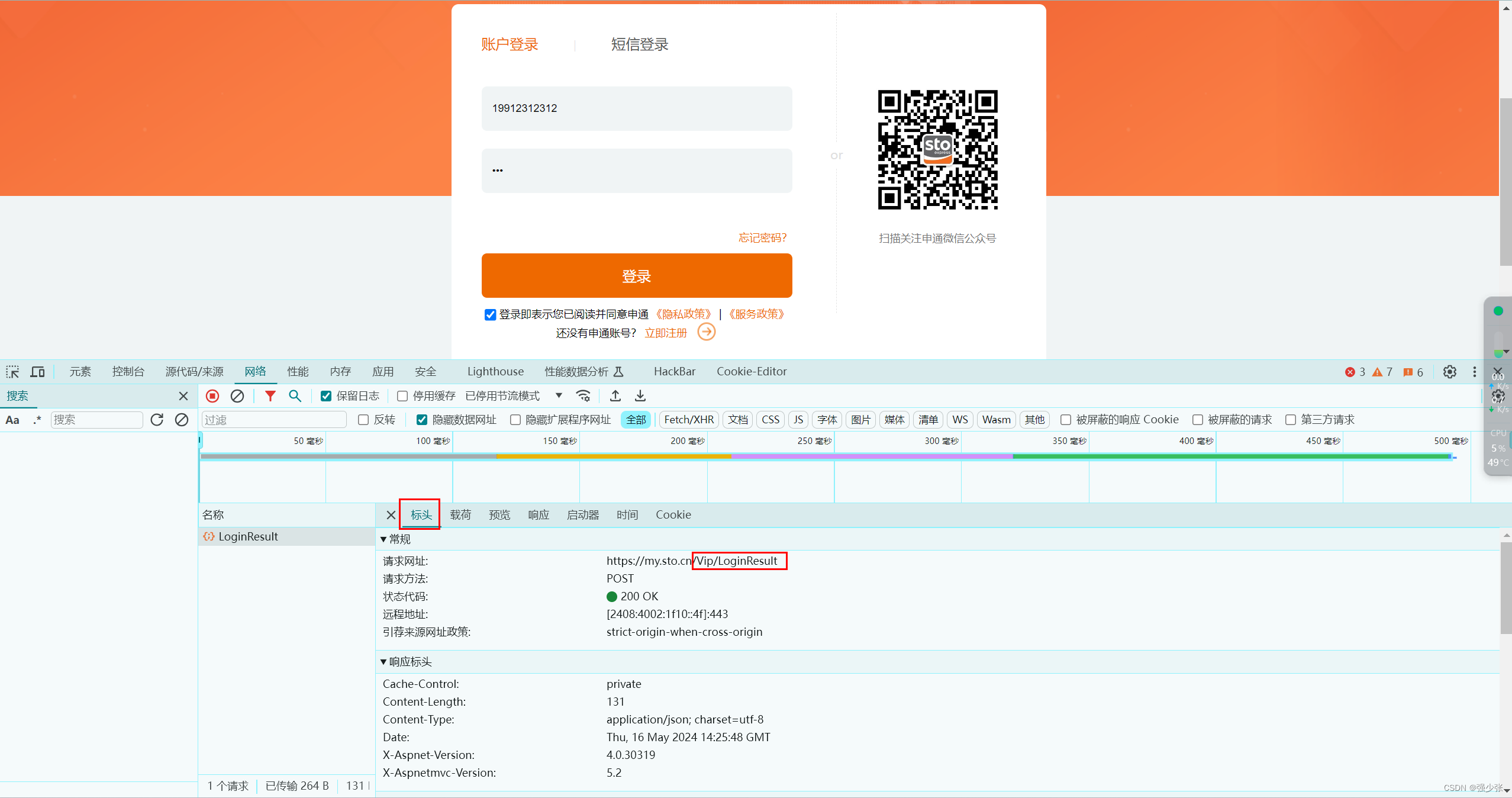Screen dimensions: 1512x798
Task: Click the export HAR download arrow icon
Action: [x=640, y=395]
